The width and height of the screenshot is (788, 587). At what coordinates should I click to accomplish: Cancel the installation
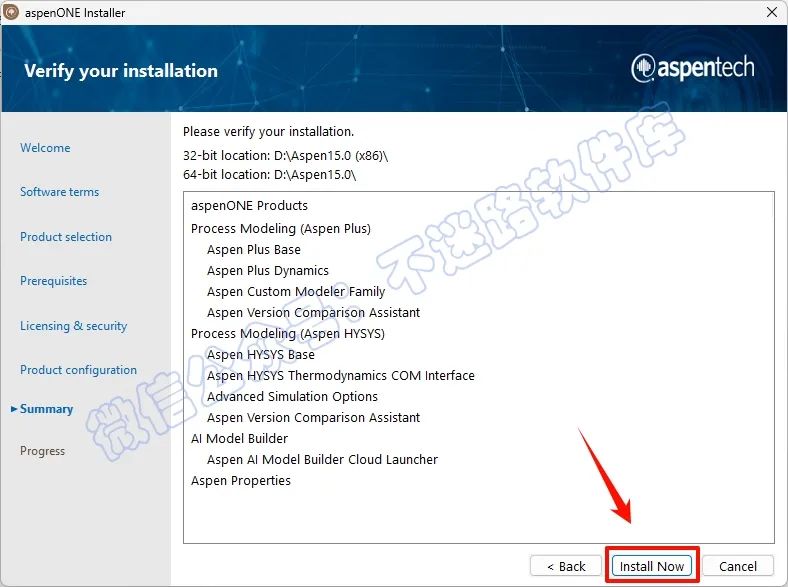737,566
